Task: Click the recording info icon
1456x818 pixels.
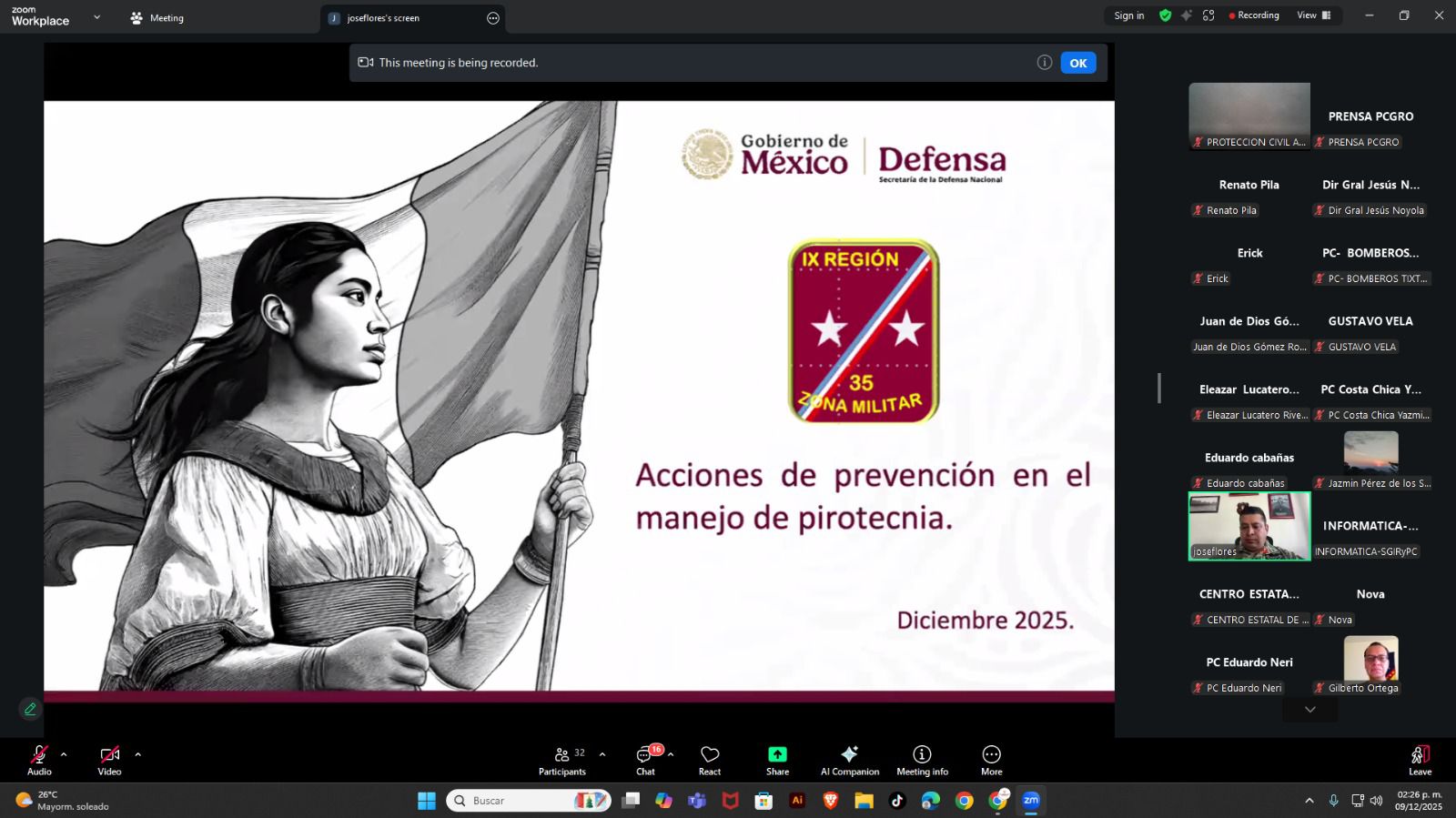Action: [1045, 63]
